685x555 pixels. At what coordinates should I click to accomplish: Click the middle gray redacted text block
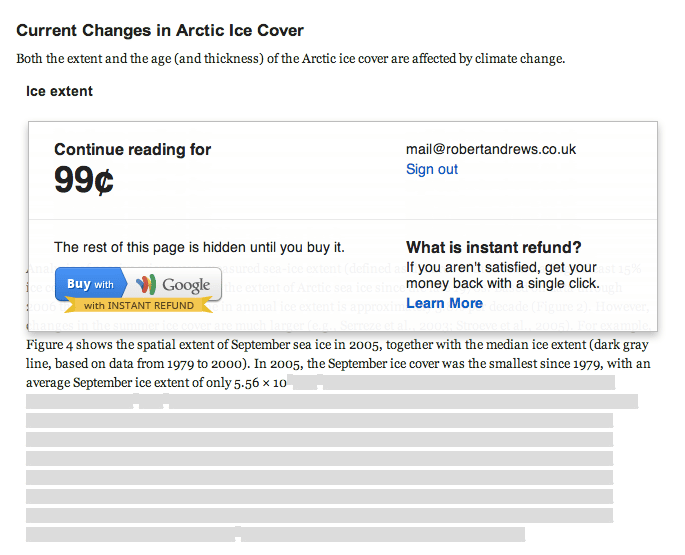(319, 458)
